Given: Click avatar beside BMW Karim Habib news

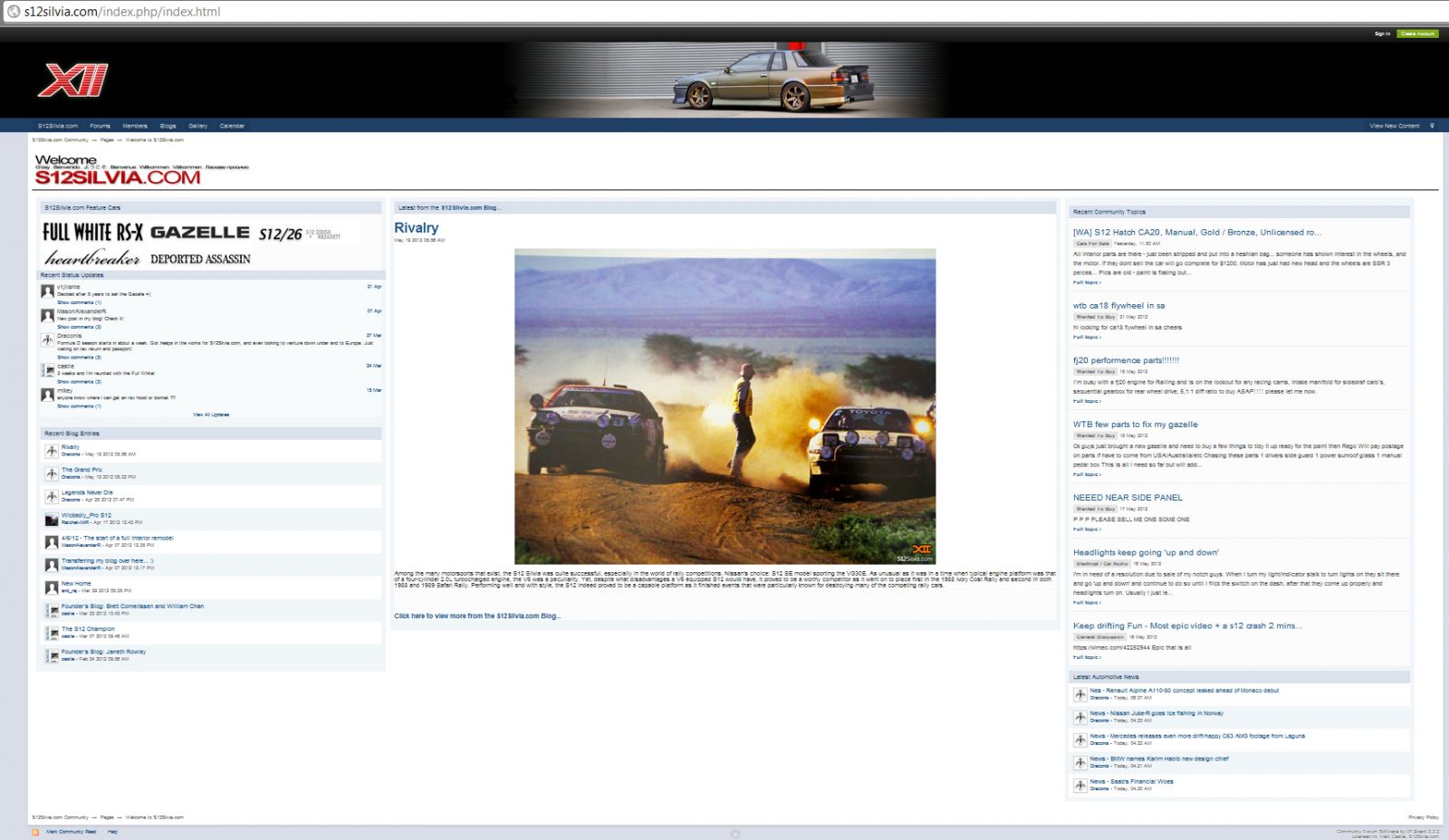Looking at the screenshot, I should [1080, 762].
